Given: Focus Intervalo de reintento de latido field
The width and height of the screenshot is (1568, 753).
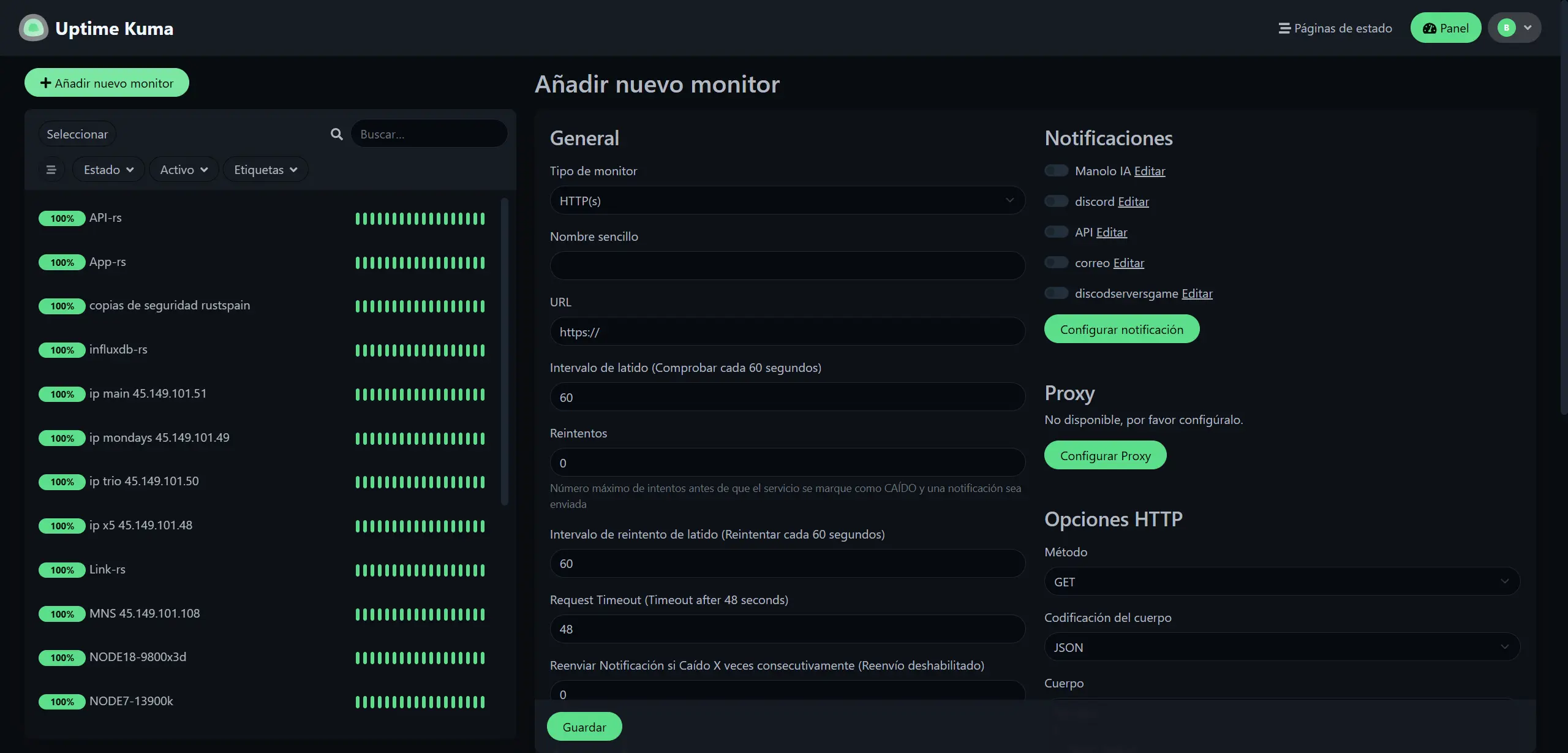Looking at the screenshot, I should click(788, 563).
